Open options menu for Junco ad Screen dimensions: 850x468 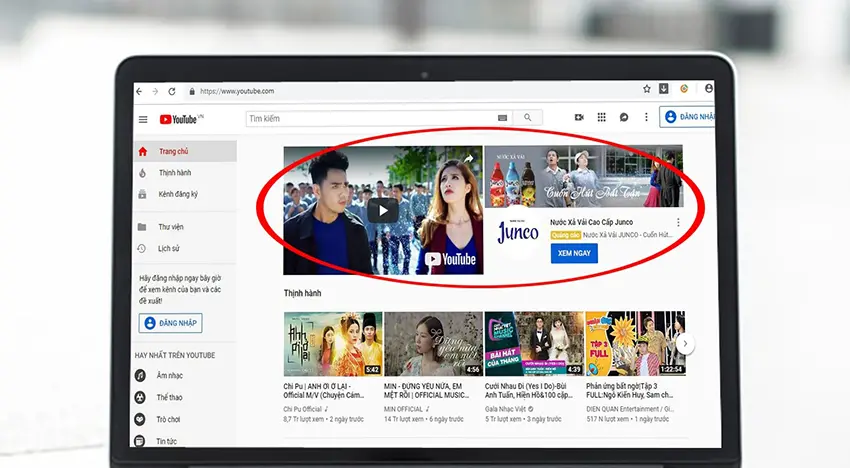point(678,222)
